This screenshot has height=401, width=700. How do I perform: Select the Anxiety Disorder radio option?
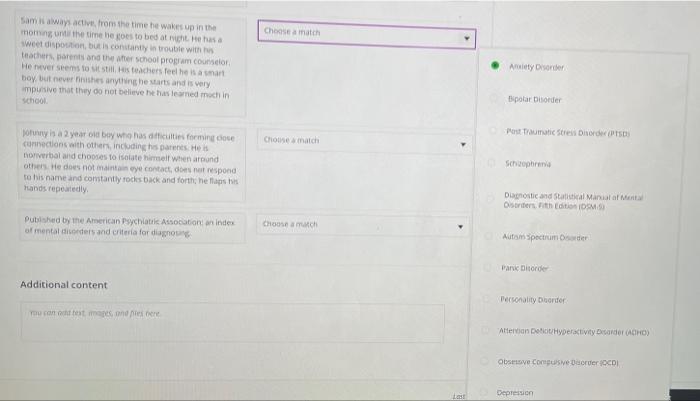tap(495, 66)
